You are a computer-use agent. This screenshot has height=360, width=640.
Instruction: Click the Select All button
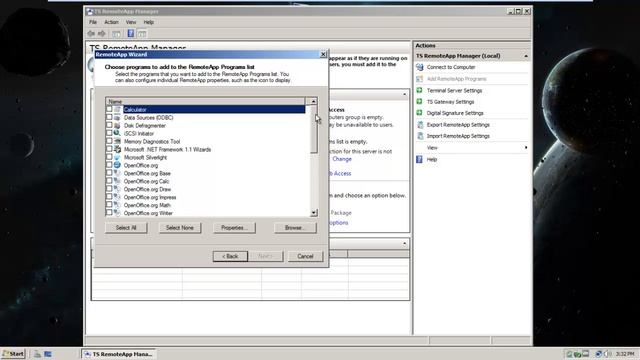click(x=126, y=228)
